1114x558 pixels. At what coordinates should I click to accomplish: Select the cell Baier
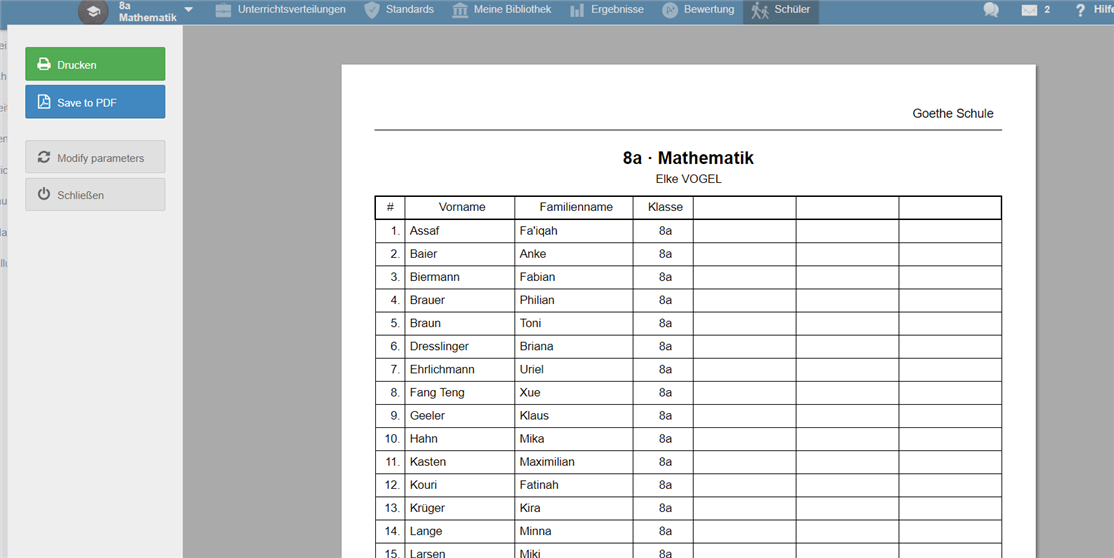click(460, 254)
